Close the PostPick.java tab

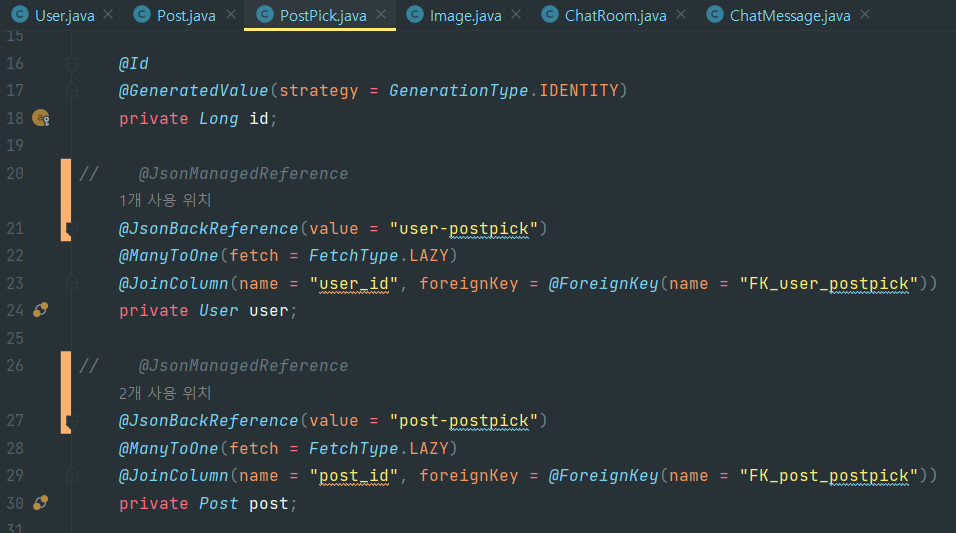(381, 15)
